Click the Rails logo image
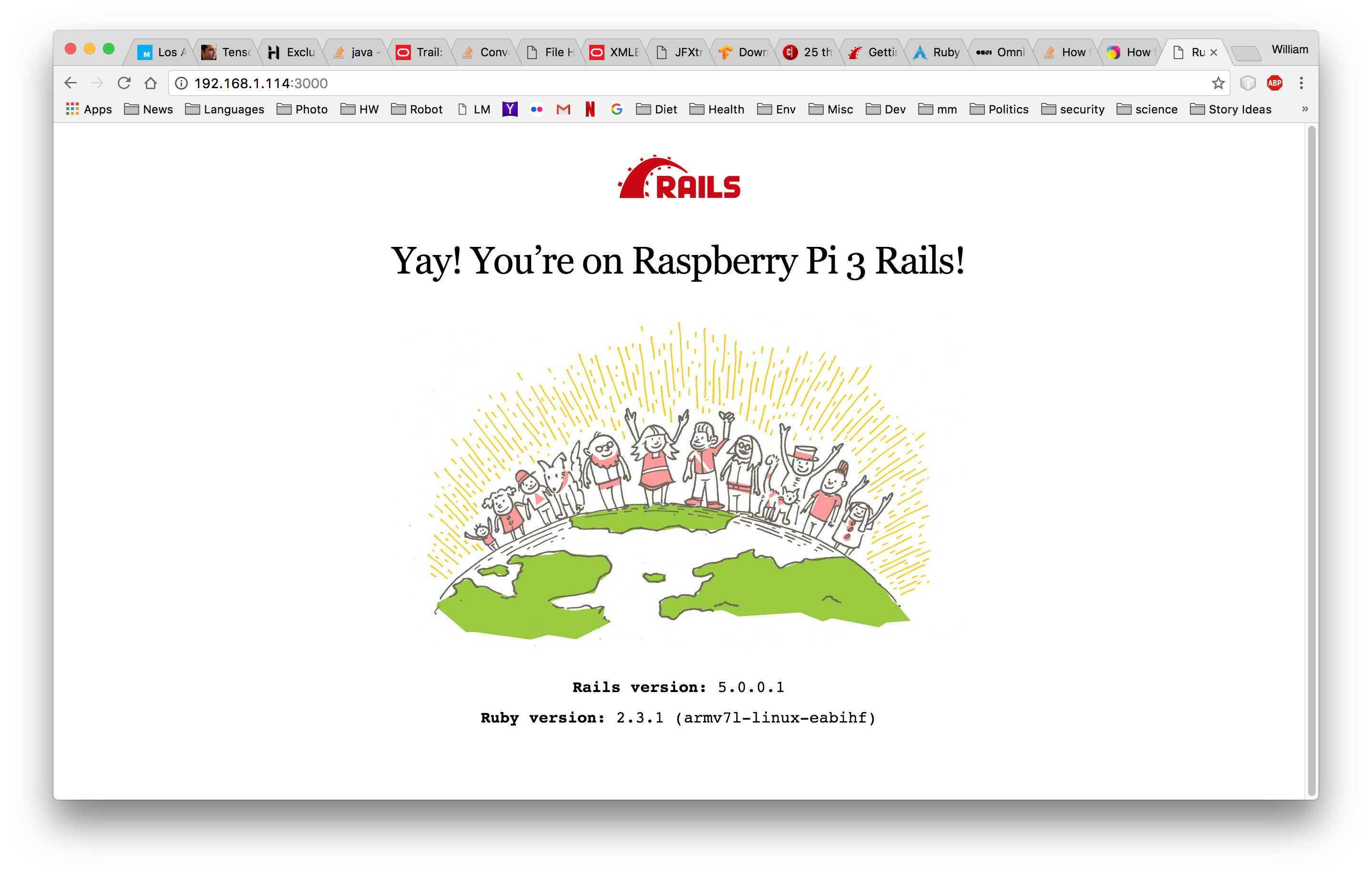The height and width of the screenshot is (876, 1372). [x=679, y=177]
